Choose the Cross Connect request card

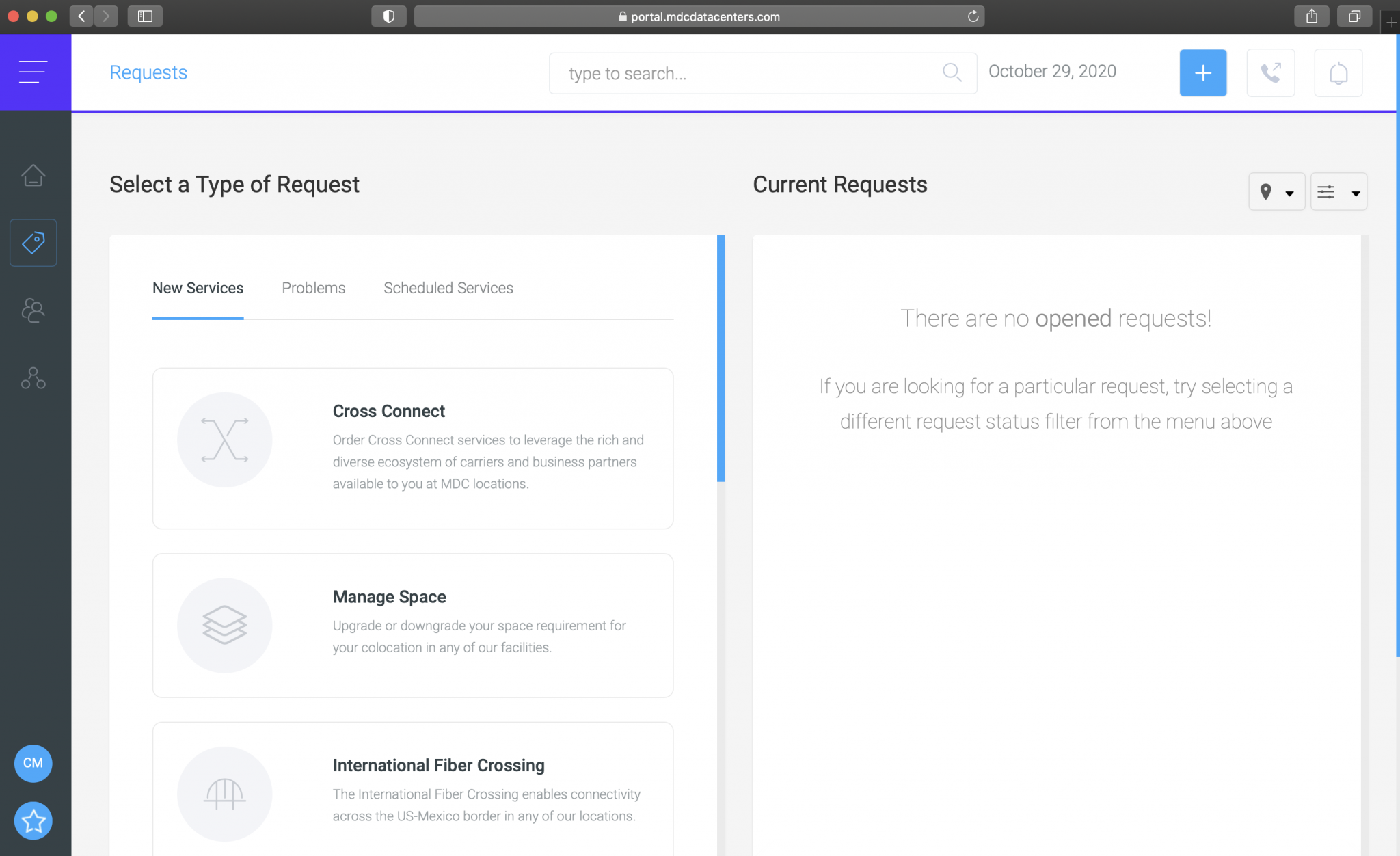coord(412,448)
